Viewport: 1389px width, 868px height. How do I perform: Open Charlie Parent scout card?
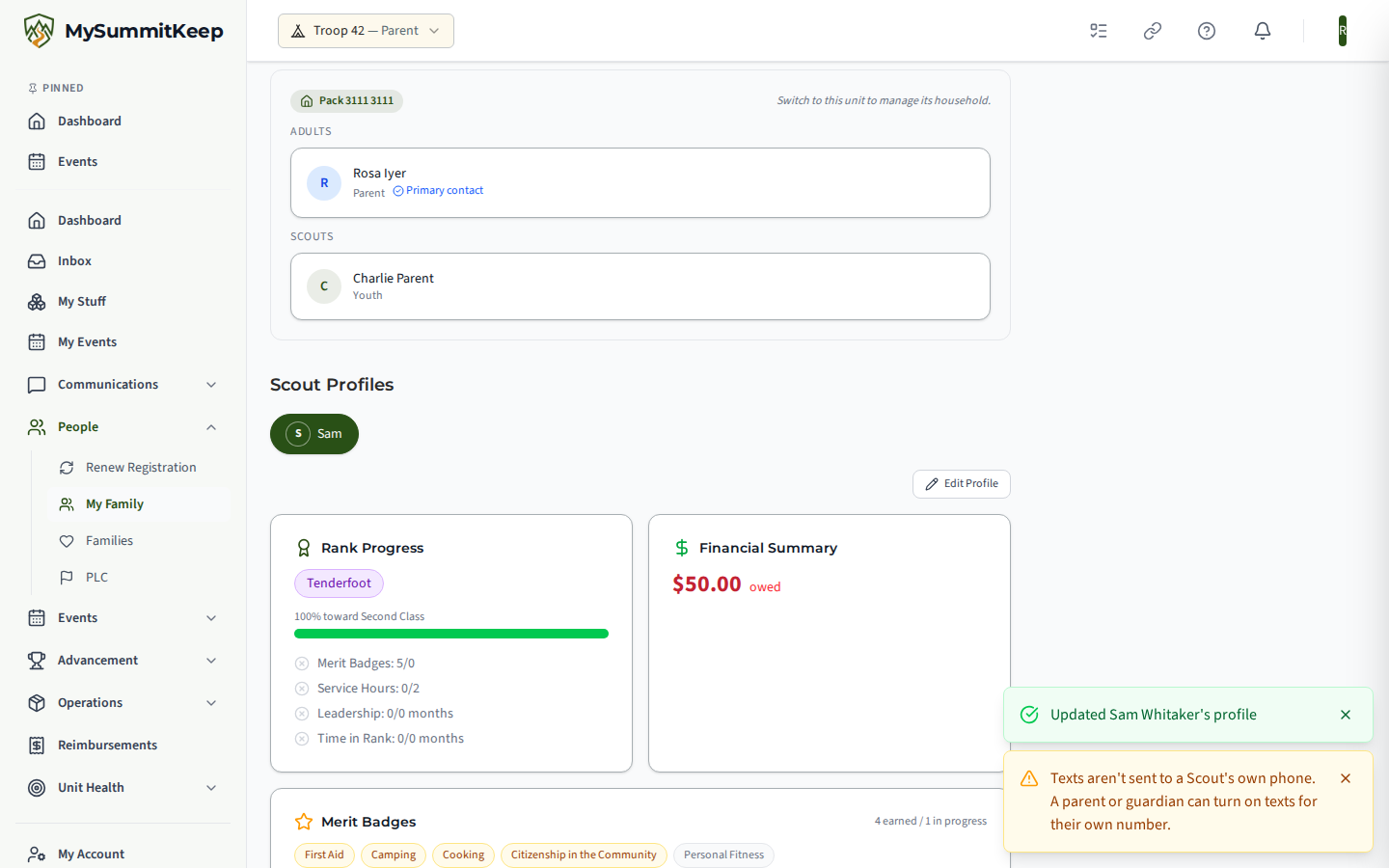coord(640,286)
